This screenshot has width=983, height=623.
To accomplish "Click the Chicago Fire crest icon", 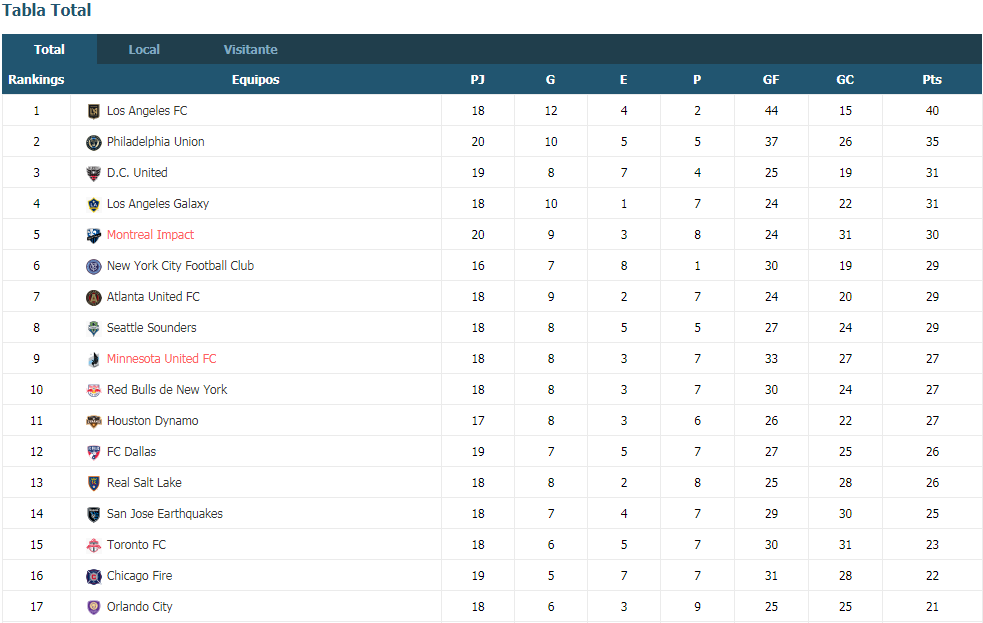I will pos(93,577).
